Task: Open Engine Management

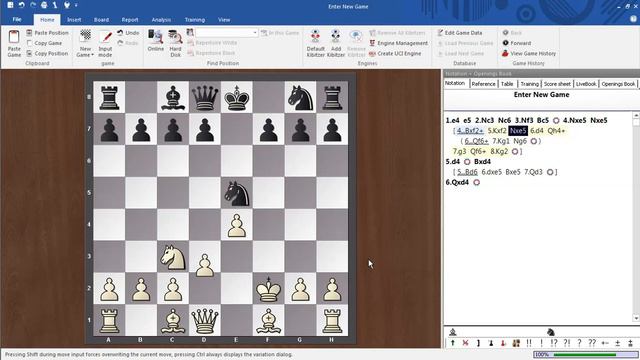Action: (x=398, y=43)
